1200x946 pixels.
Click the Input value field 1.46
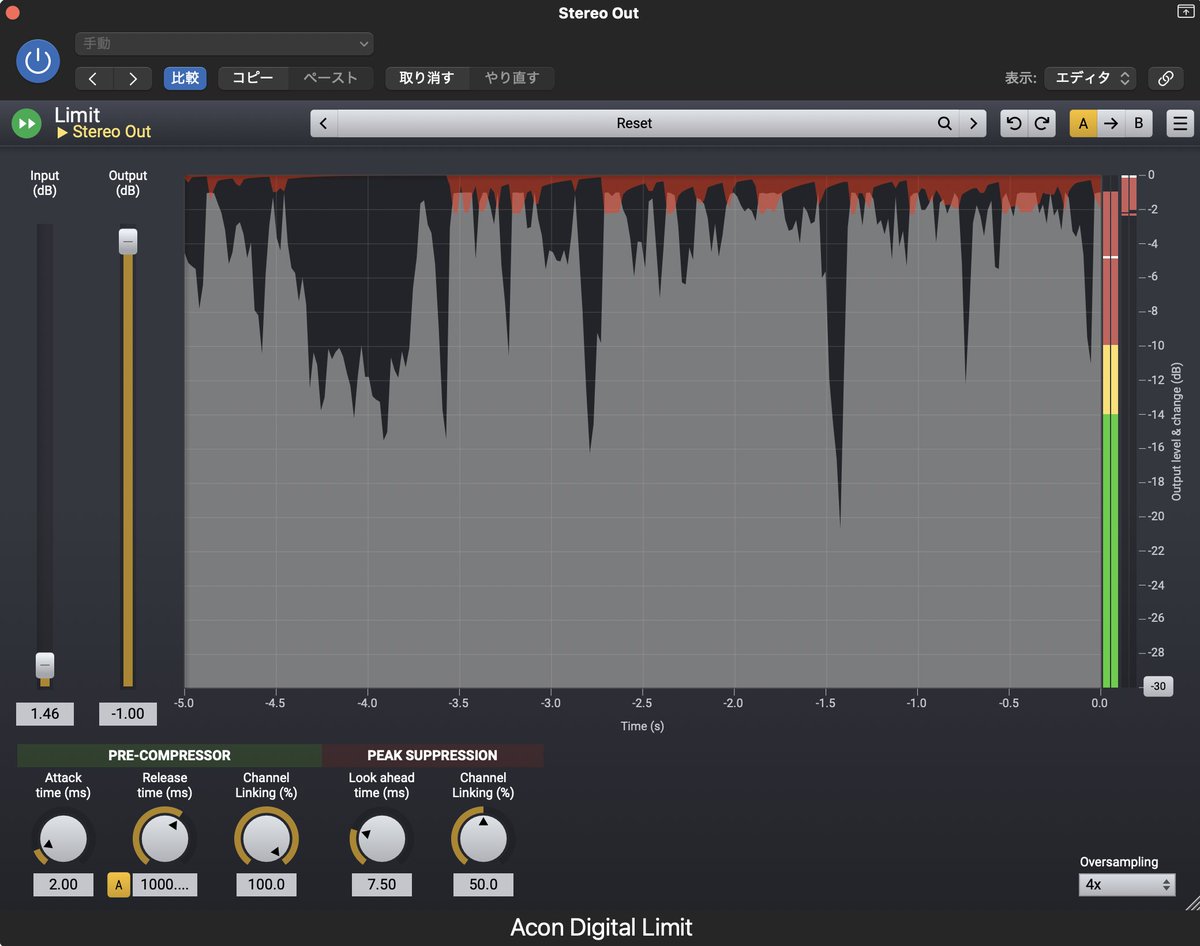click(45, 714)
